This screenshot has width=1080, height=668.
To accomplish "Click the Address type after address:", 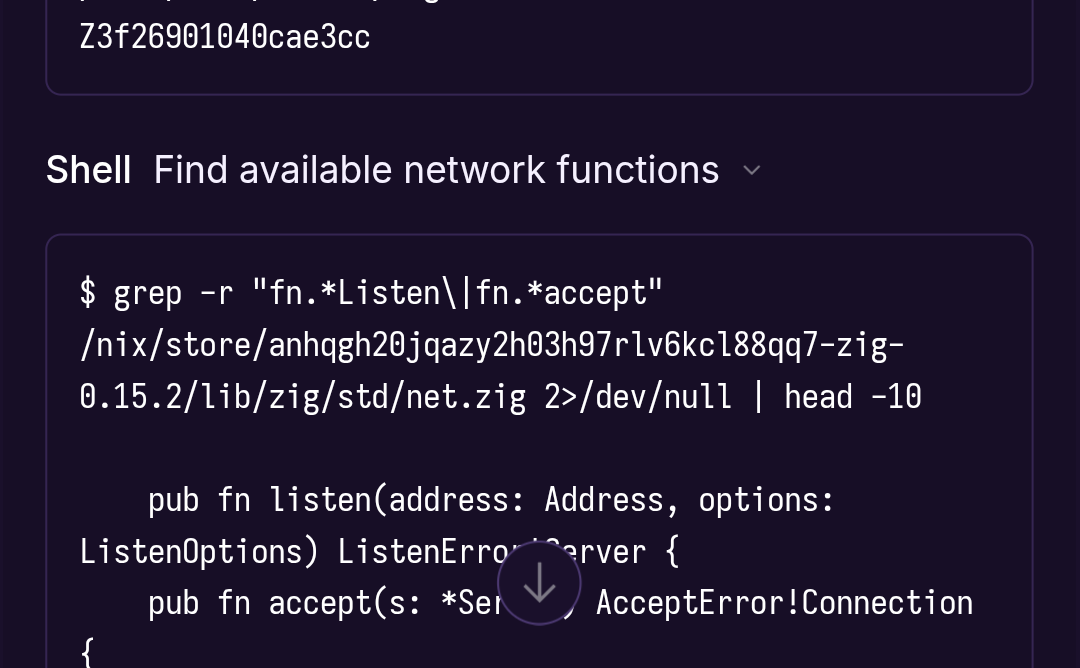I will coord(611,499).
